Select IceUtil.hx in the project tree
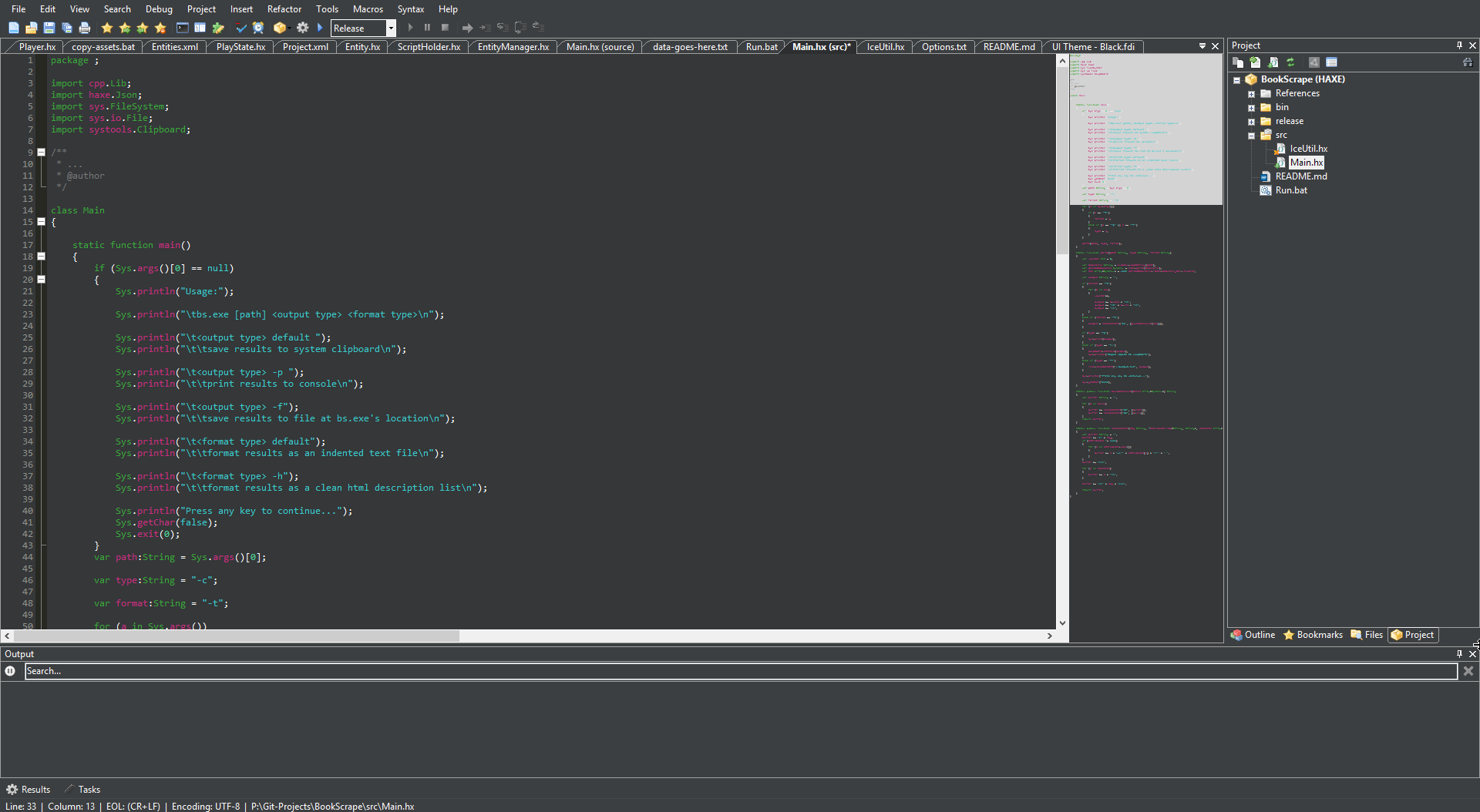 coord(1308,149)
